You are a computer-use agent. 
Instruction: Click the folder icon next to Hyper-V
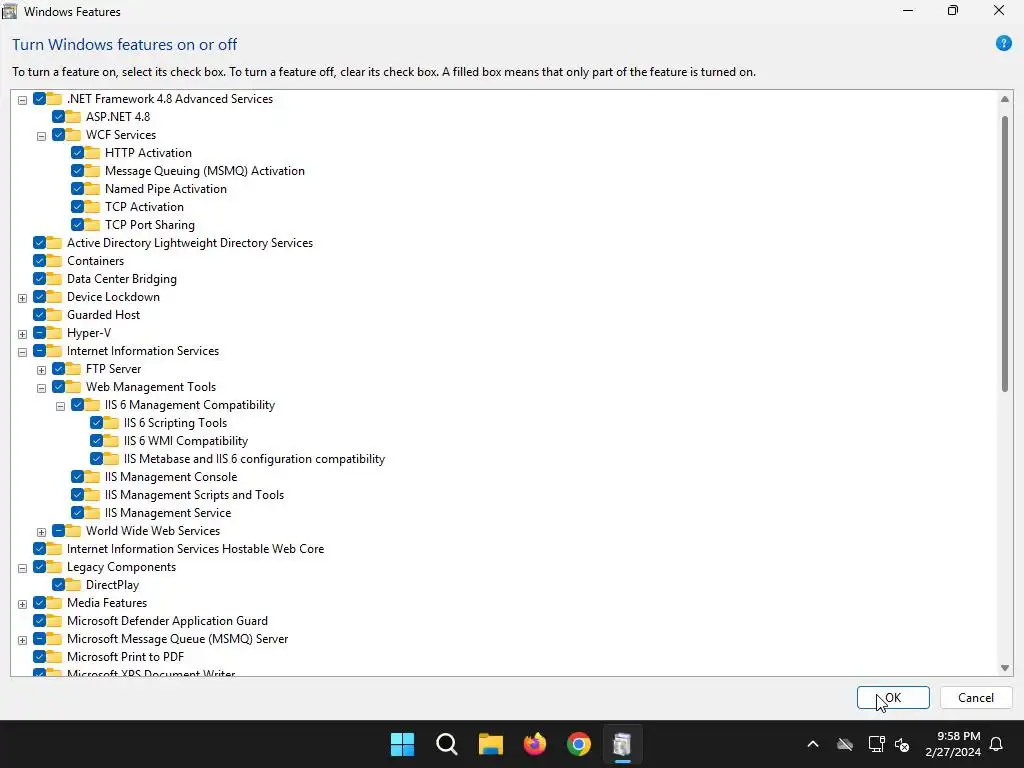[54, 332]
